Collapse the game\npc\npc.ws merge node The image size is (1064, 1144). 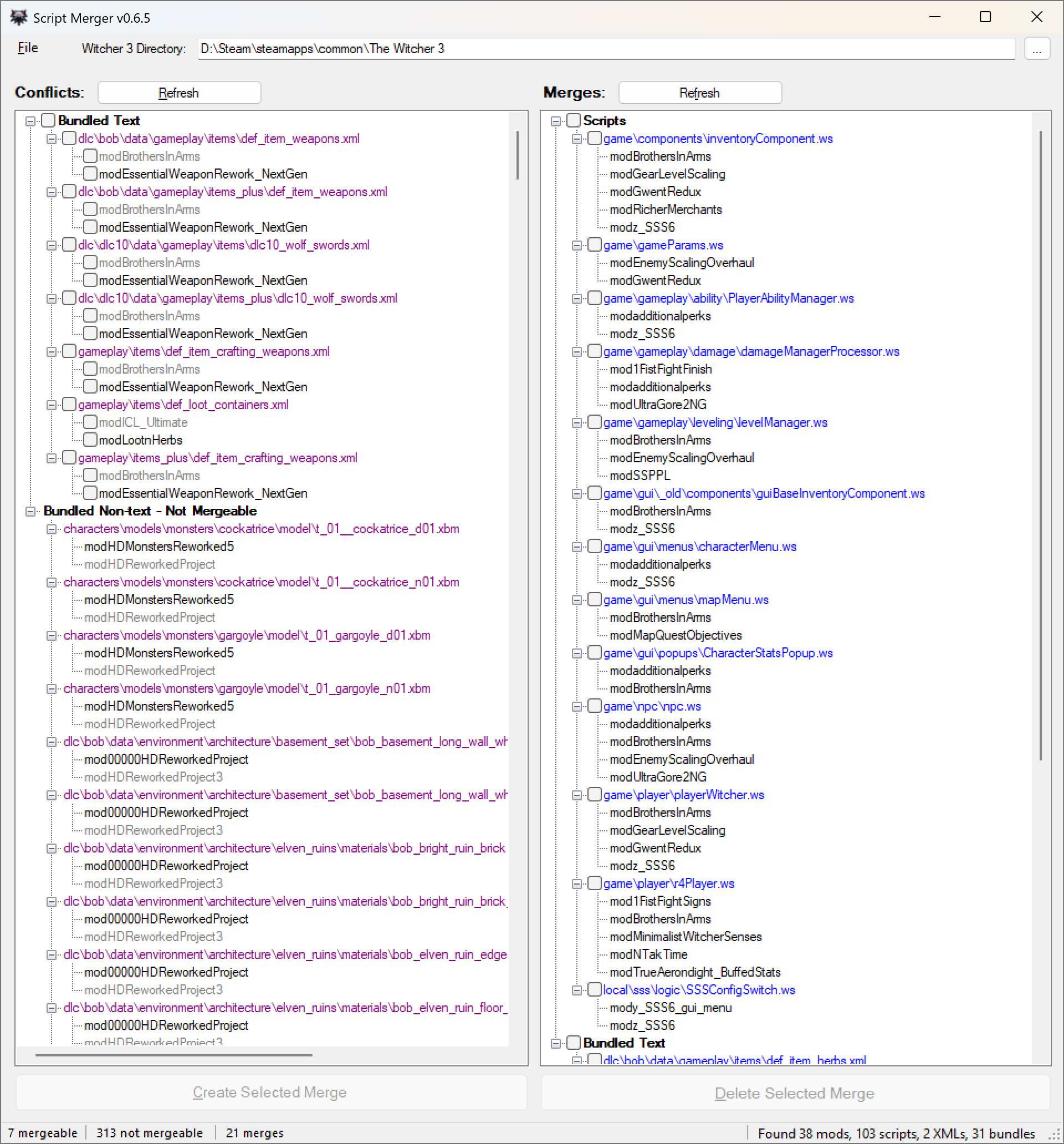coord(576,706)
